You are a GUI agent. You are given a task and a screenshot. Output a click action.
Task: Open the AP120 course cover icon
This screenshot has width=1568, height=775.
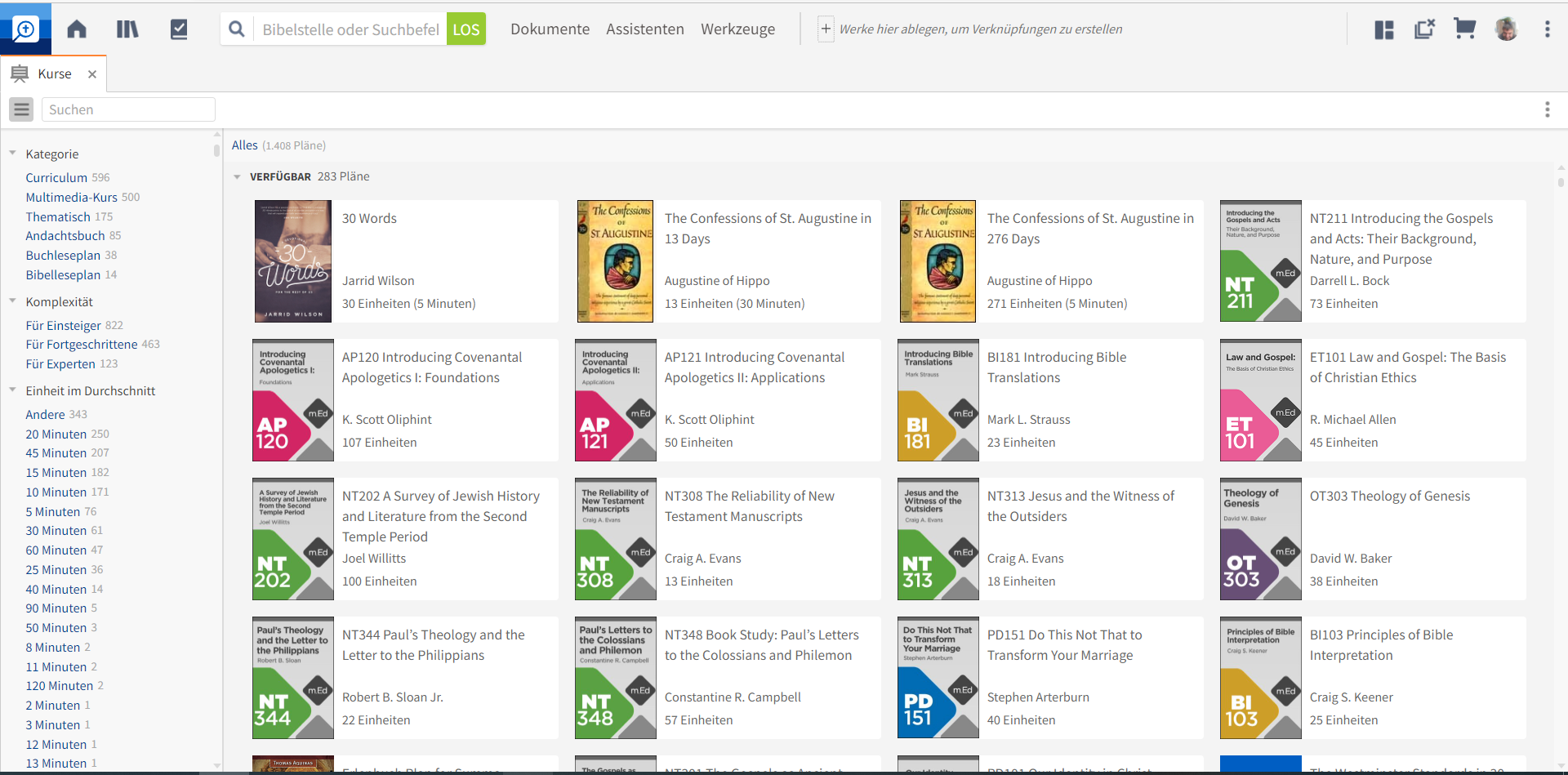point(293,400)
